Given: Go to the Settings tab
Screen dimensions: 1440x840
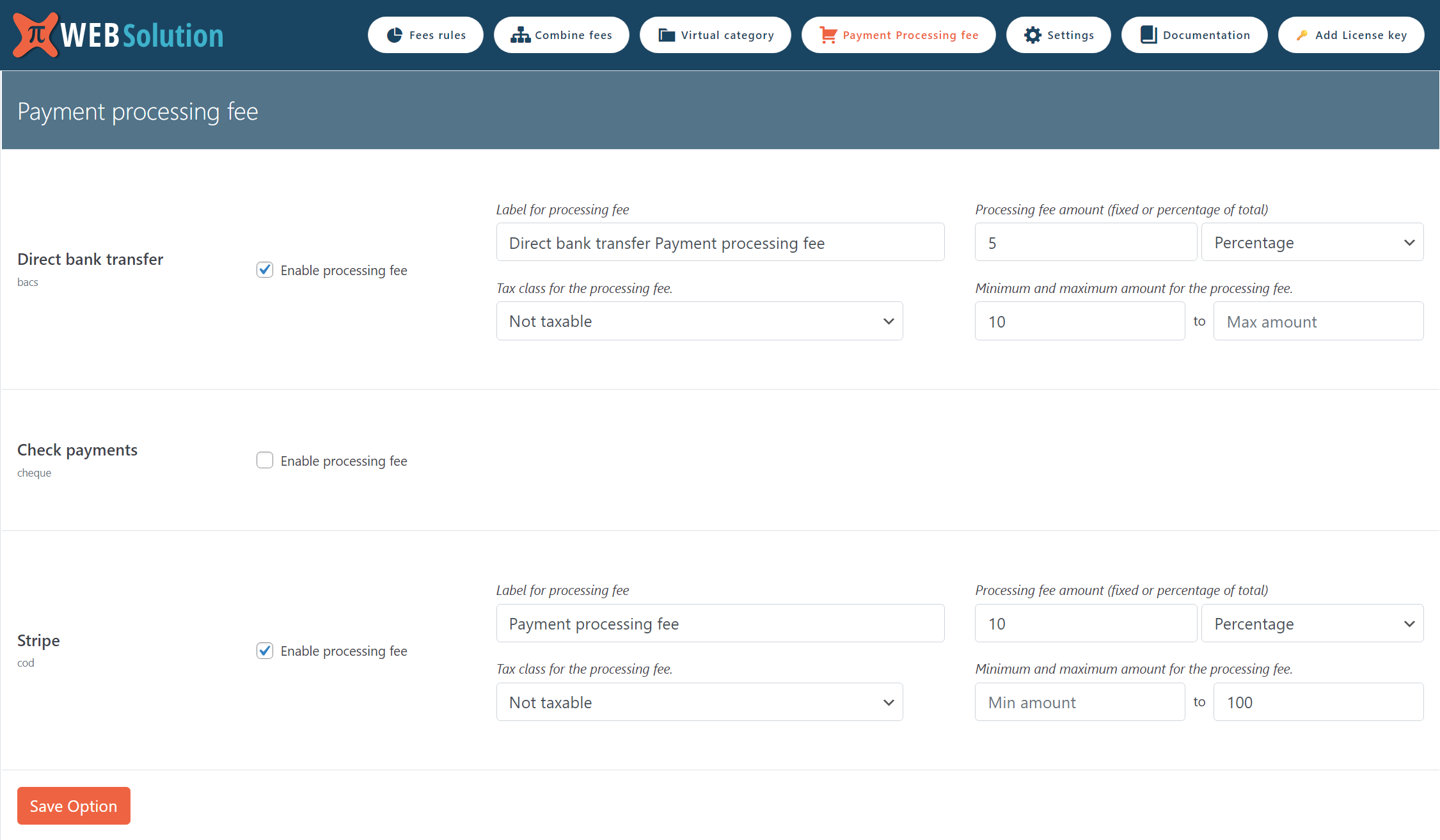Looking at the screenshot, I should (x=1070, y=35).
